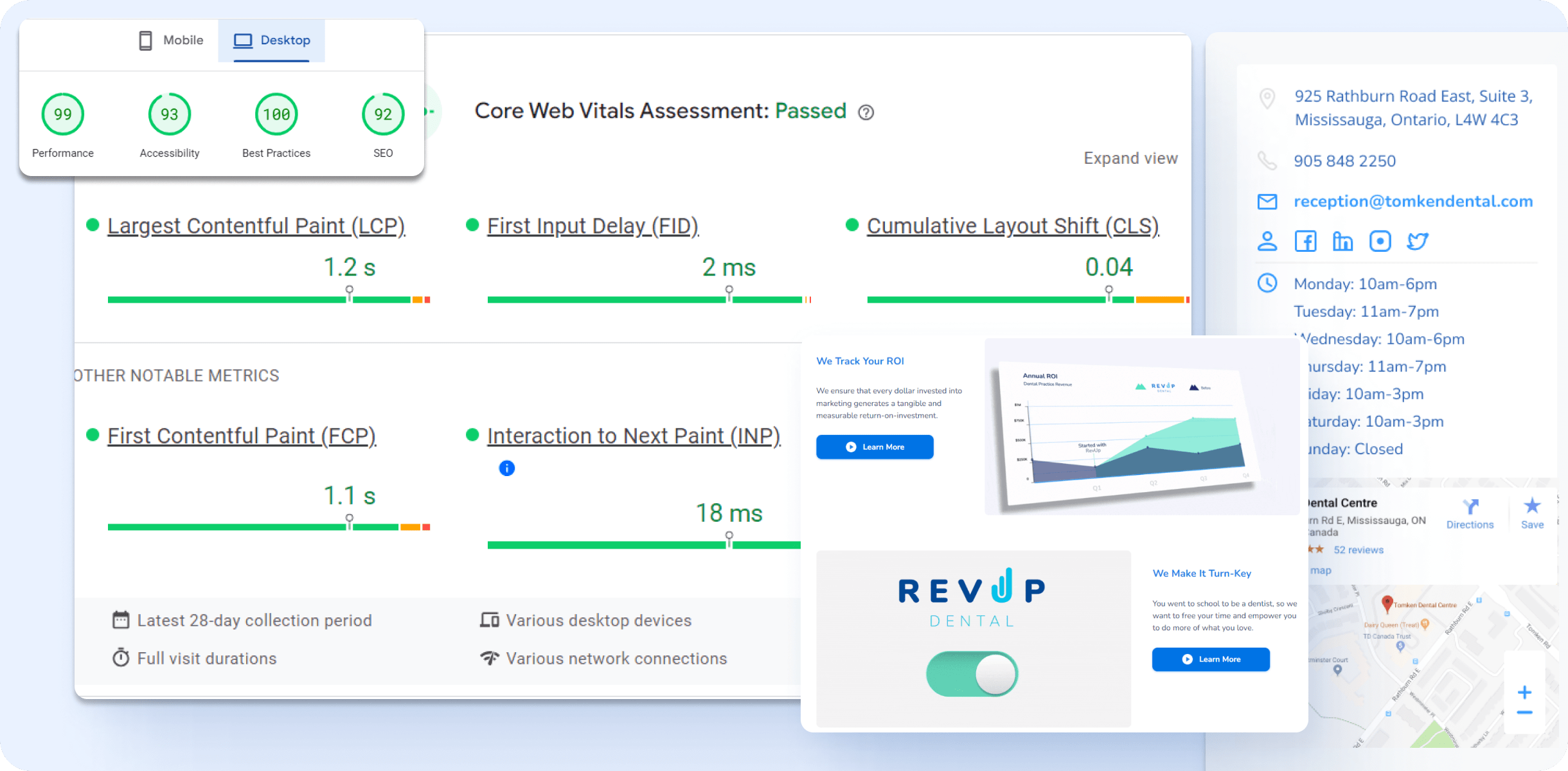The image size is (1568, 771).
Task: Save the place with star icon
Action: (x=1532, y=506)
